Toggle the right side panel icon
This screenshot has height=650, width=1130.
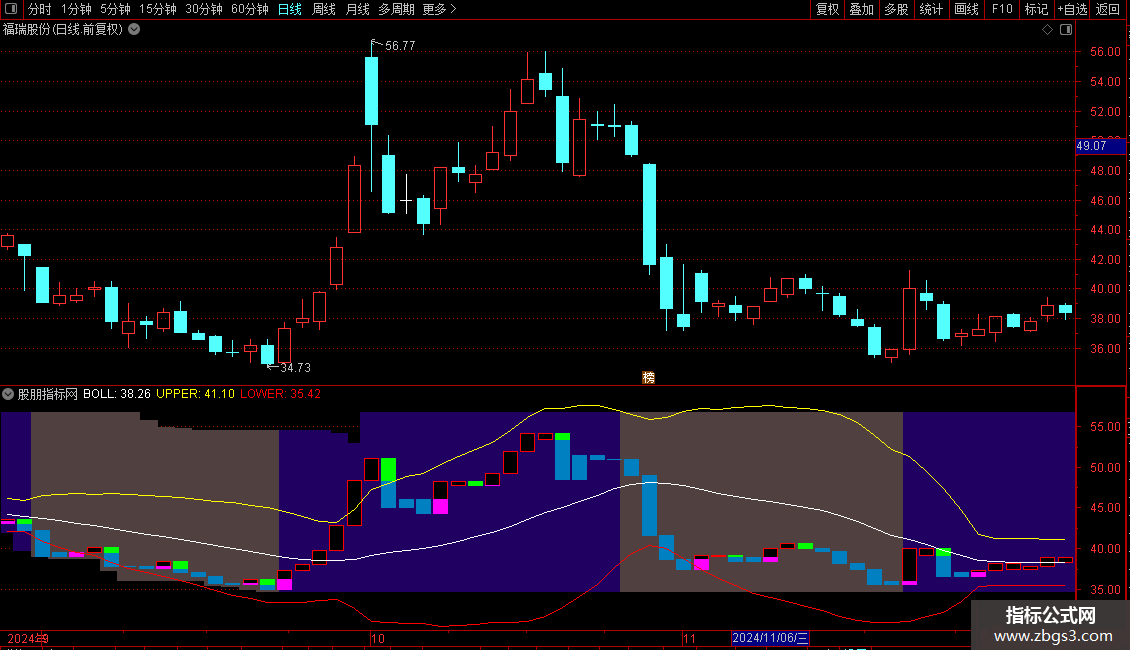[x=1066, y=30]
